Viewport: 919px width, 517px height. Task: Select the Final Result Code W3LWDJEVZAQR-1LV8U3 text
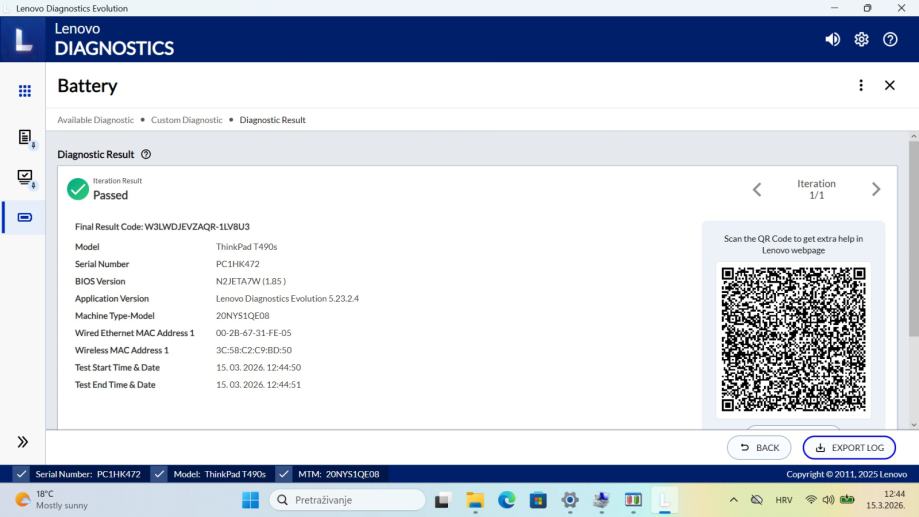pos(162,226)
